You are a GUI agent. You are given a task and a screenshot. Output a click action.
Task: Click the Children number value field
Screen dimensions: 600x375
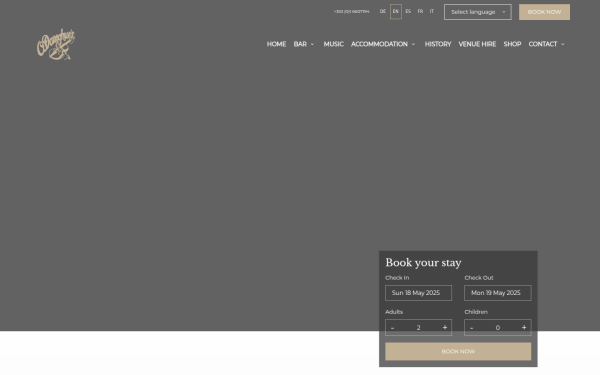click(x=497, y=328)
